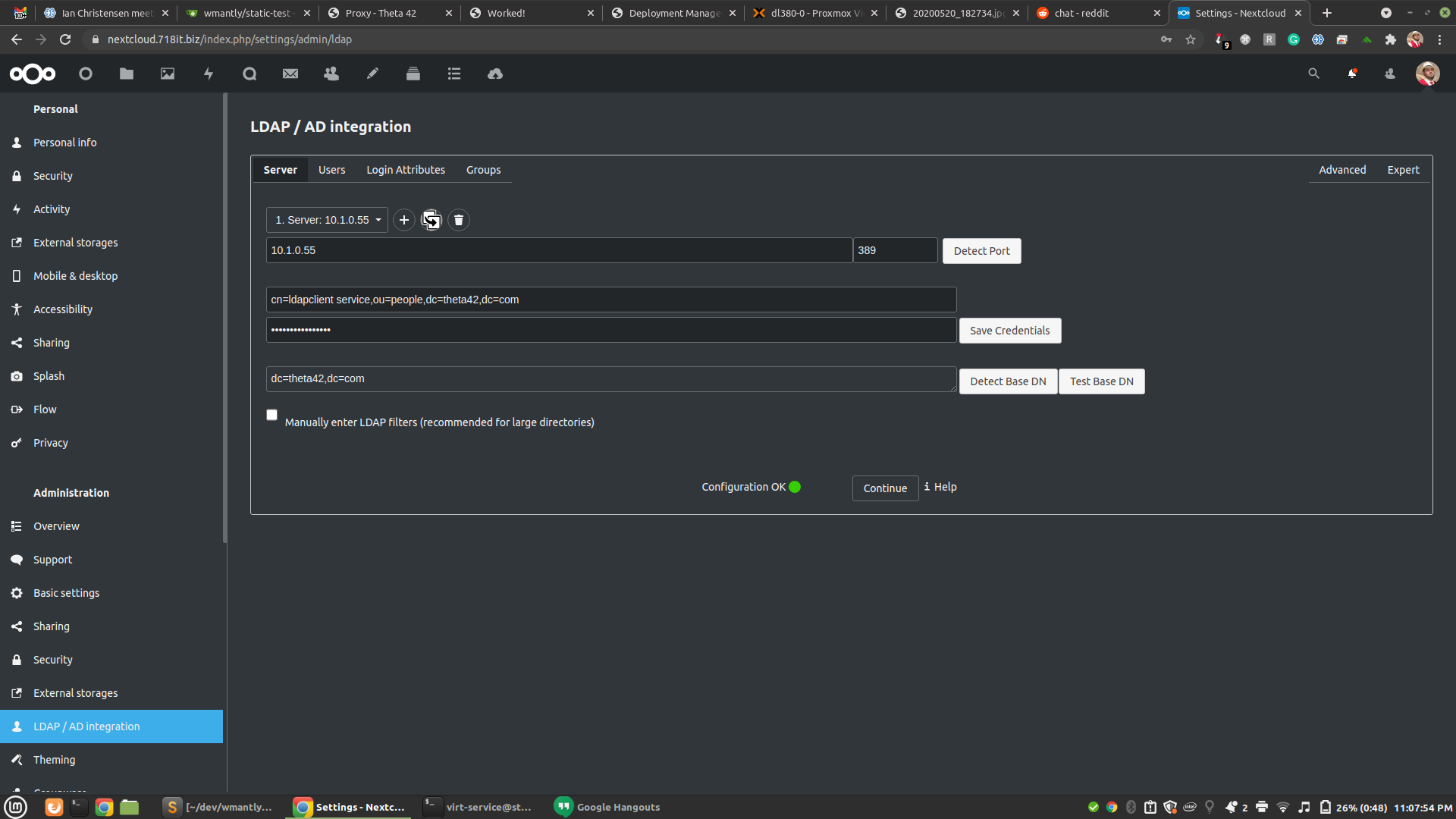Switch to the Groups tab
The height and width of the screenshot is (819, 1456).
483,170
